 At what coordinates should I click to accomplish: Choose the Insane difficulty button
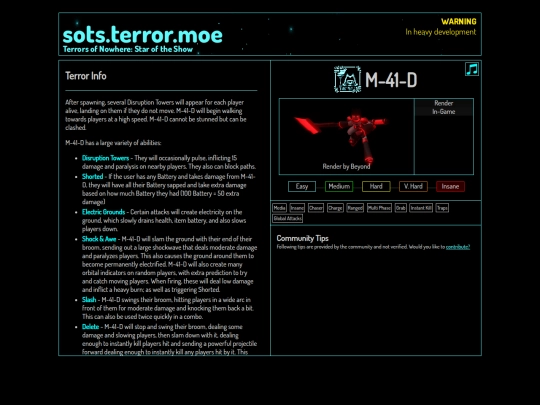point(450,186)
